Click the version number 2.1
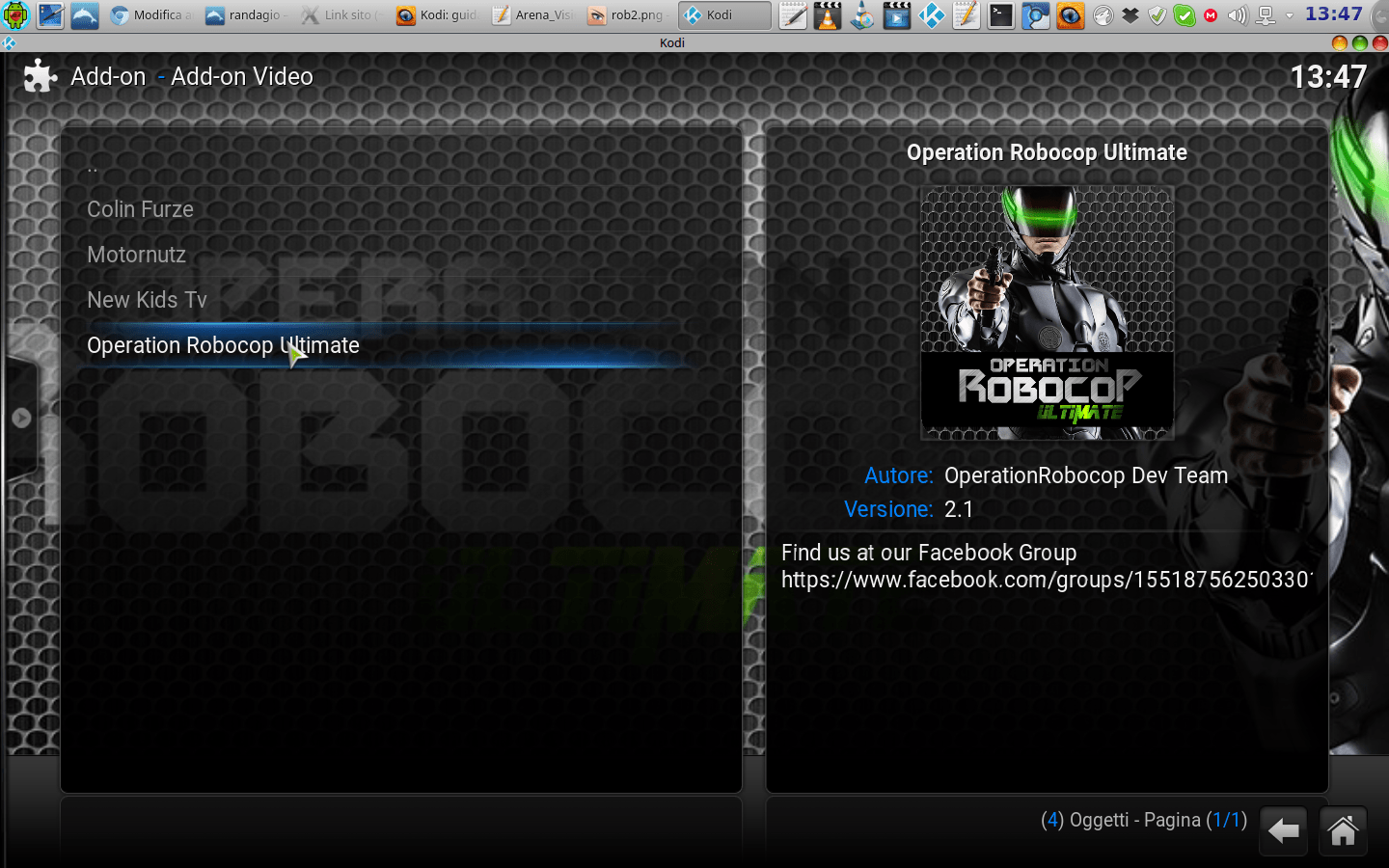Viewport: 1389px width, 868px height. click(x=959, y=509)
